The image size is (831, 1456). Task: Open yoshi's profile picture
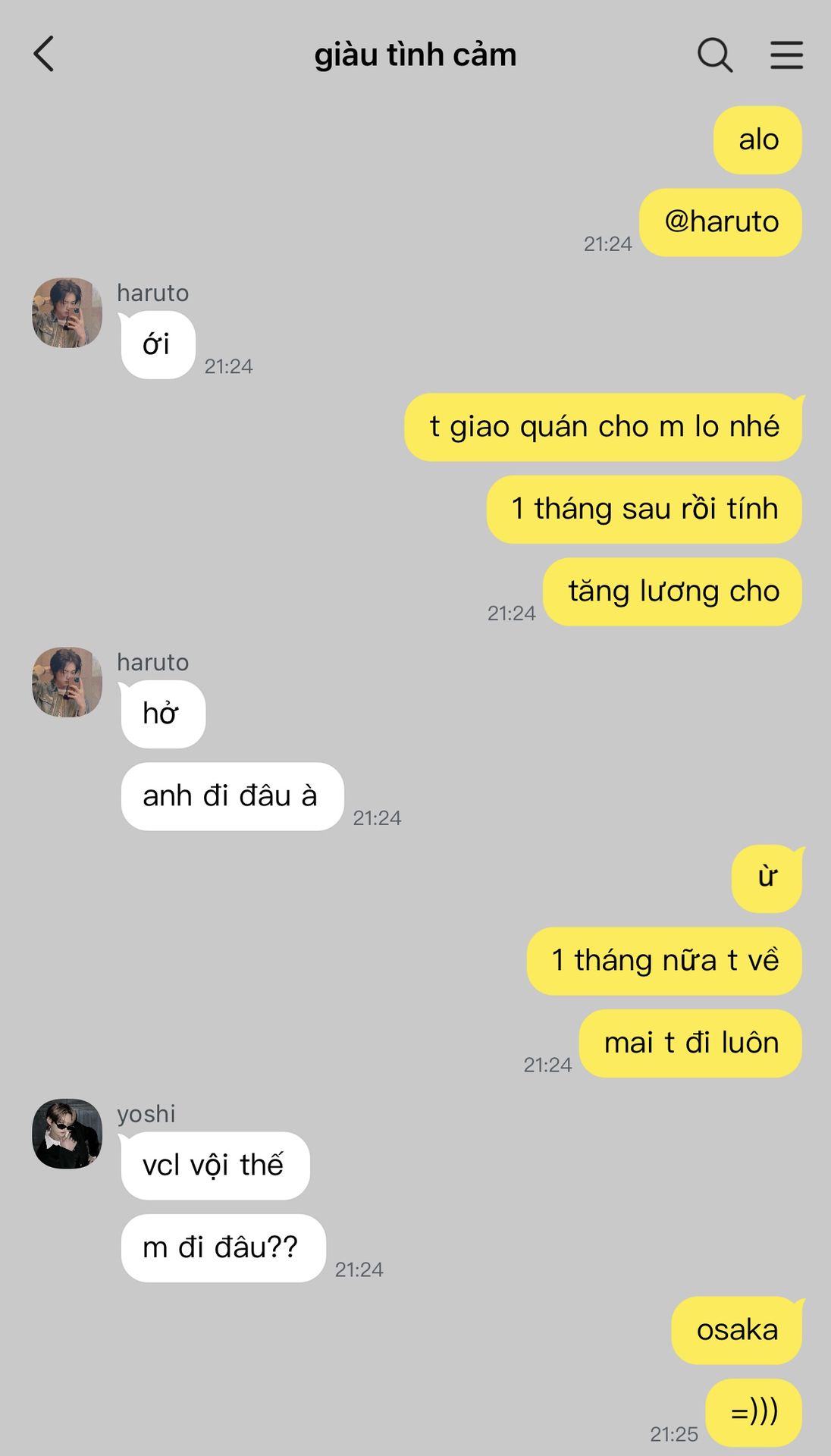point(67,1134)
